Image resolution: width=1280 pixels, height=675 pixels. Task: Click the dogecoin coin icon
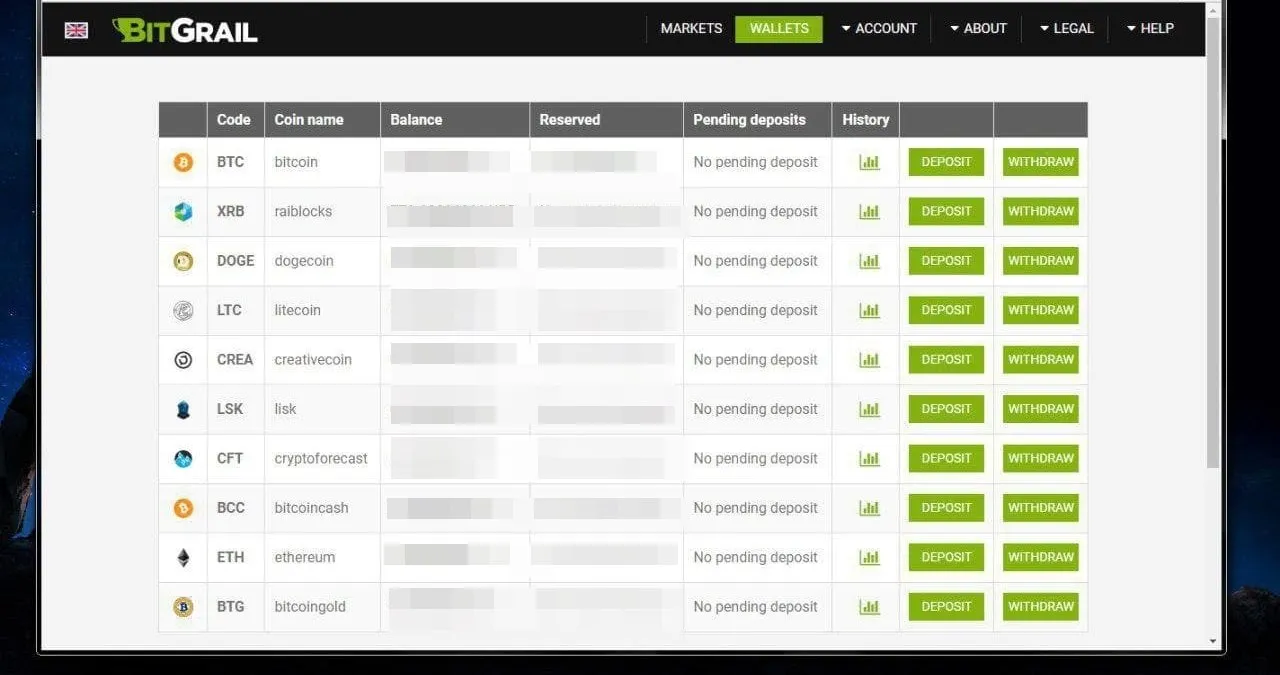(183, 261)
